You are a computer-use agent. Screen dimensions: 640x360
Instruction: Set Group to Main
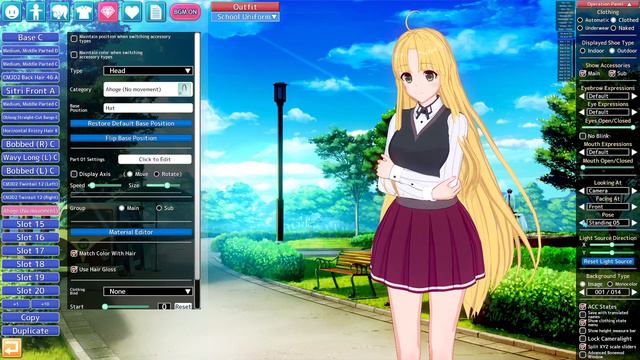(122, 208)
